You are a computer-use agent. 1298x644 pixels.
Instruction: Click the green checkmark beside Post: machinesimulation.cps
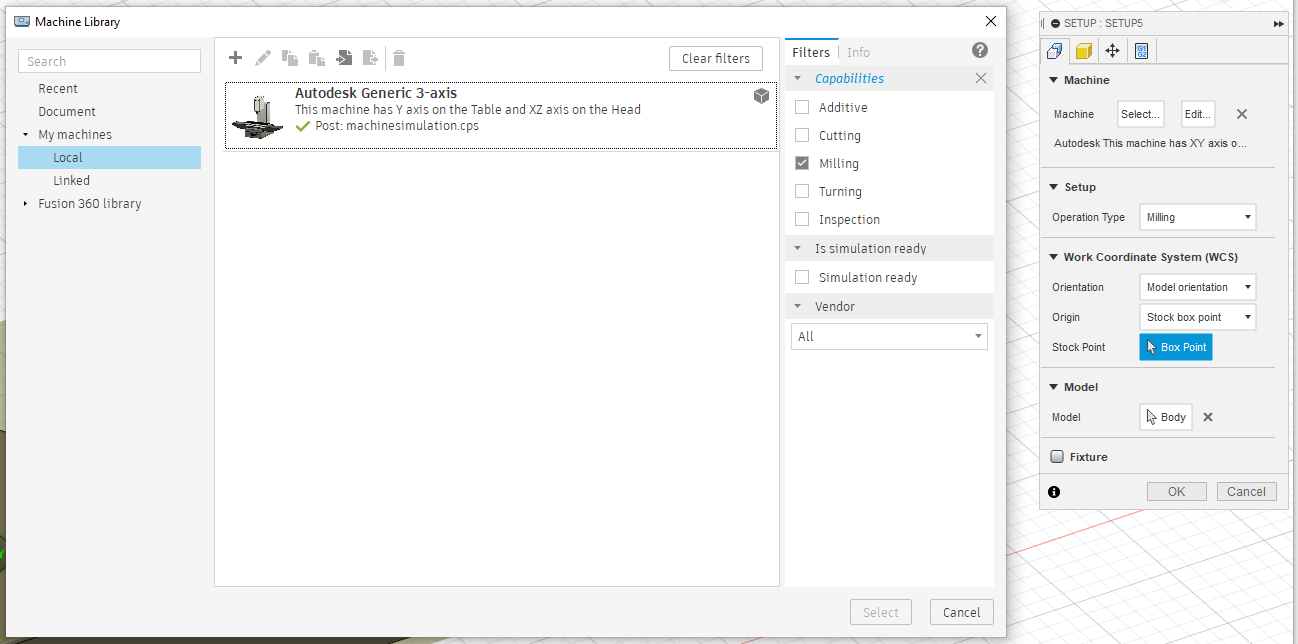(303, 126)
